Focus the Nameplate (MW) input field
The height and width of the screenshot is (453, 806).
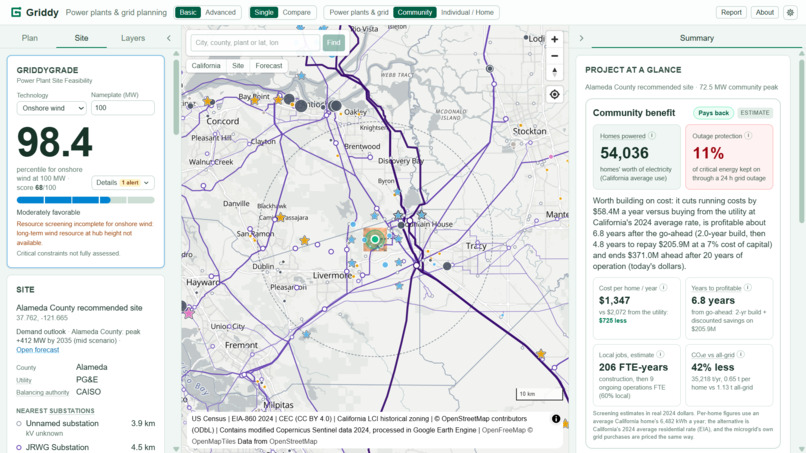[123, 108]
